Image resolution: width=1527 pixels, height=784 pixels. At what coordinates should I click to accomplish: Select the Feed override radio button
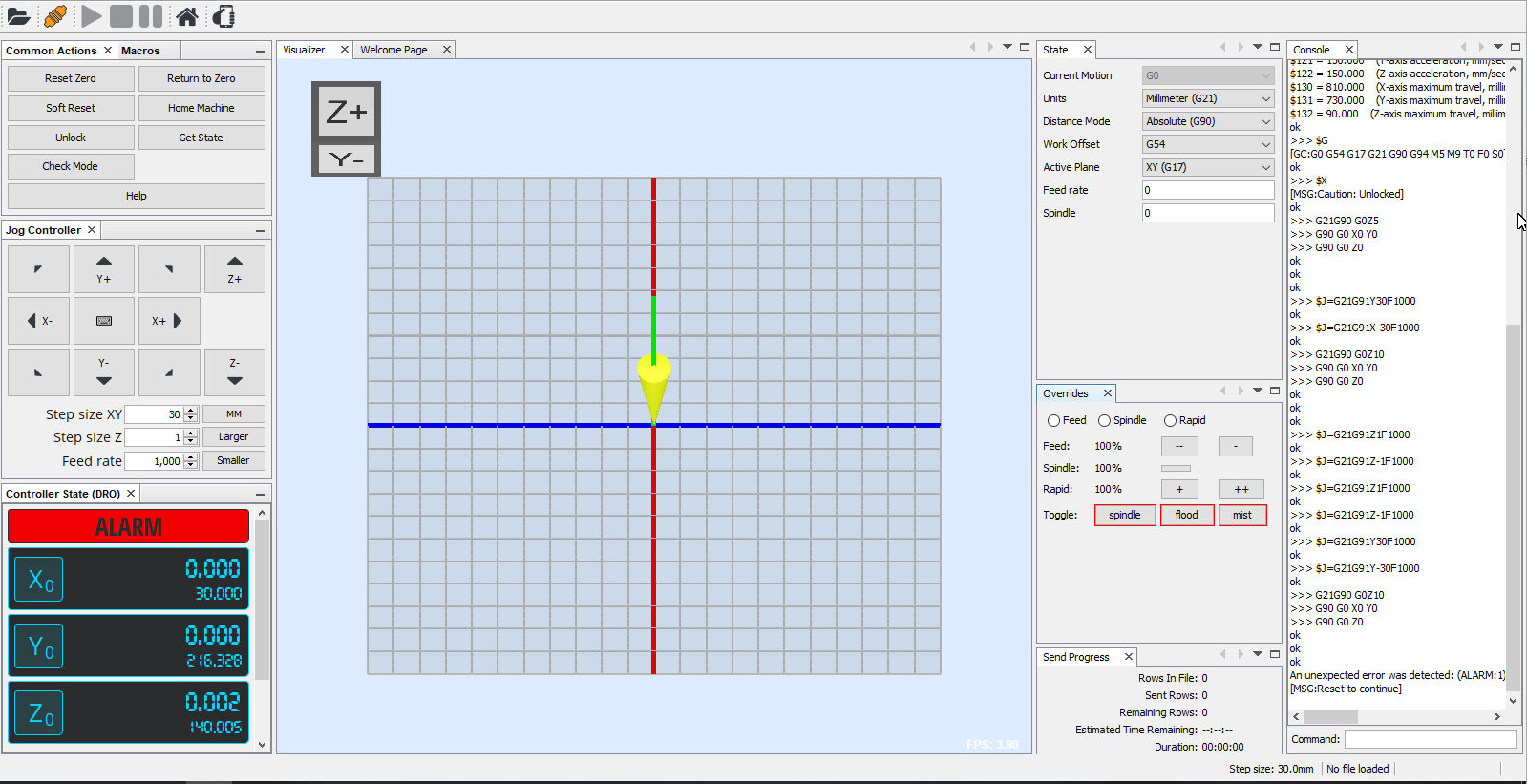[x=1053, y=420]
